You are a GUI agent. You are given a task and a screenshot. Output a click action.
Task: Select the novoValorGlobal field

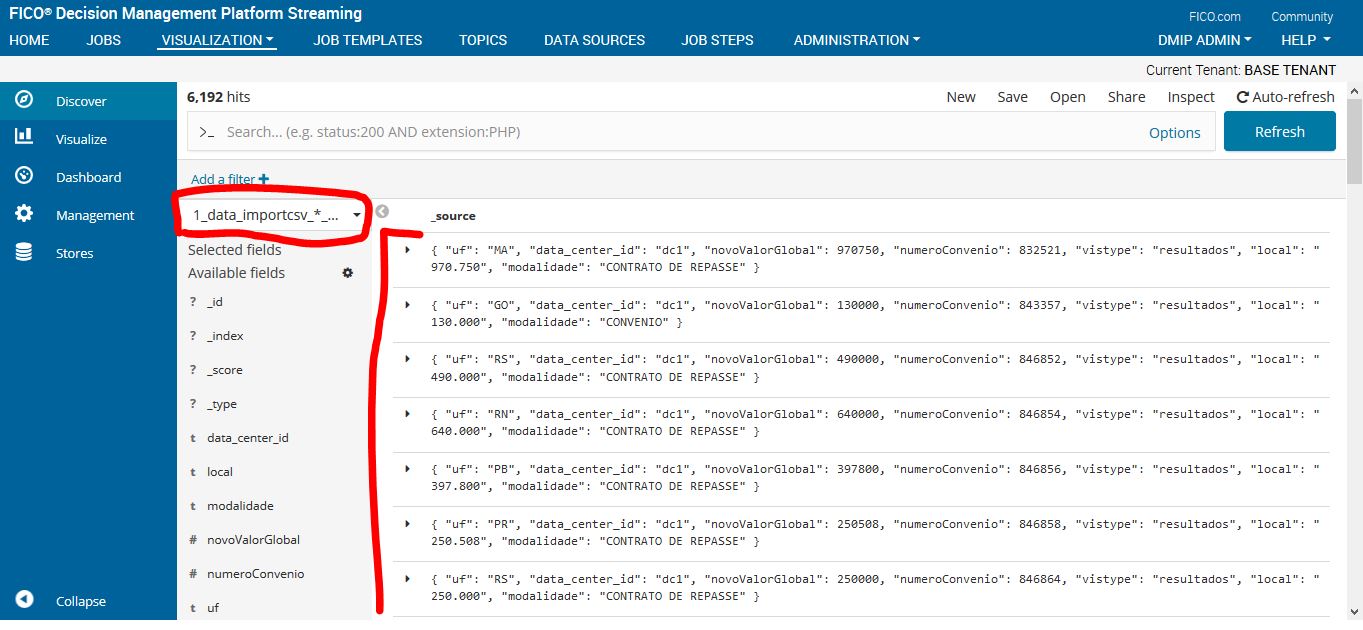[x=253, y=540]
